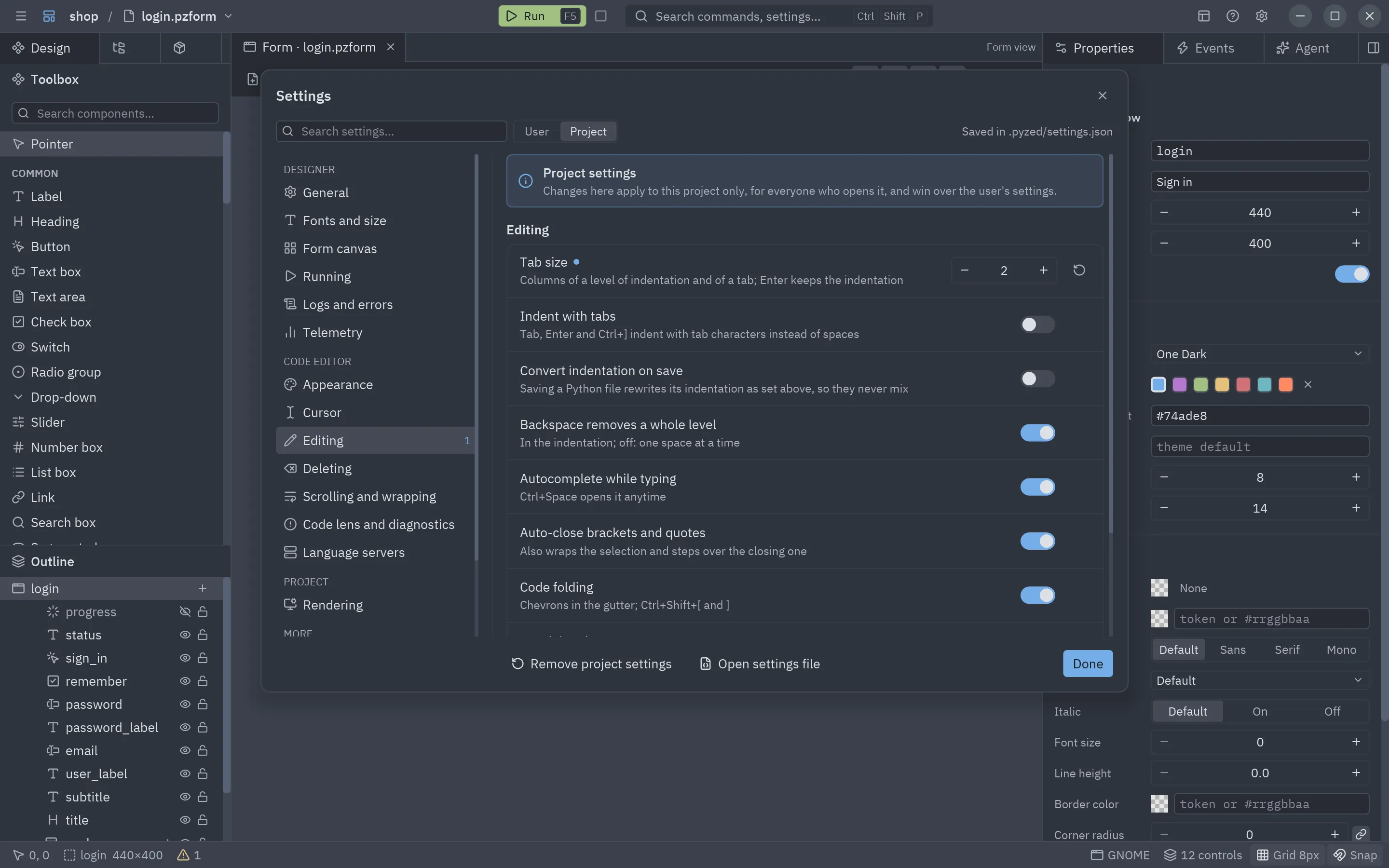The height and width of the screenshot is (868, 1389).
Task: Decrease Tab size with minus
Action: click(964, 271)
